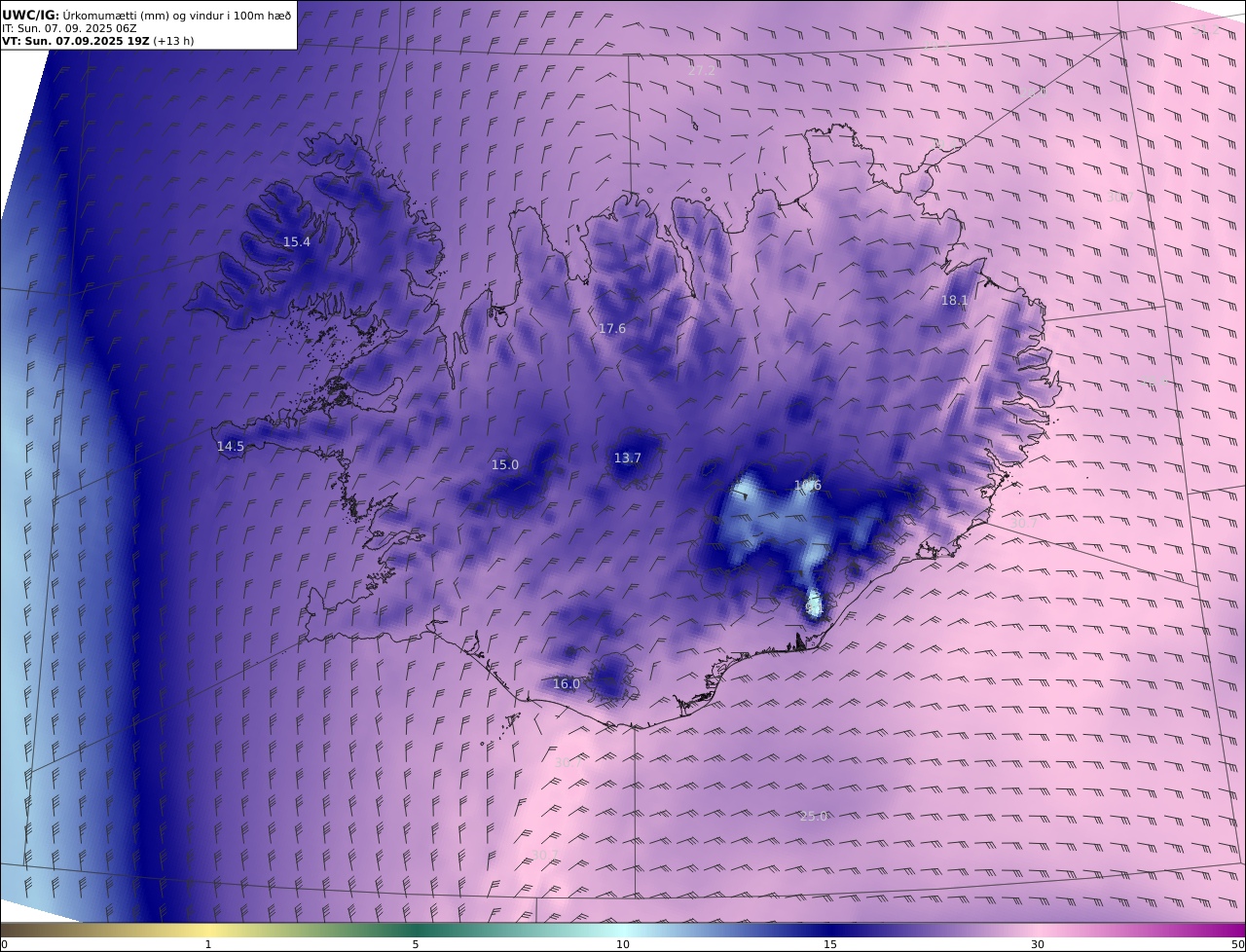The width and height of the screenshot is (1246, 952).
Task: Click the colorbar tick label '15'
Action: [830, 944]
